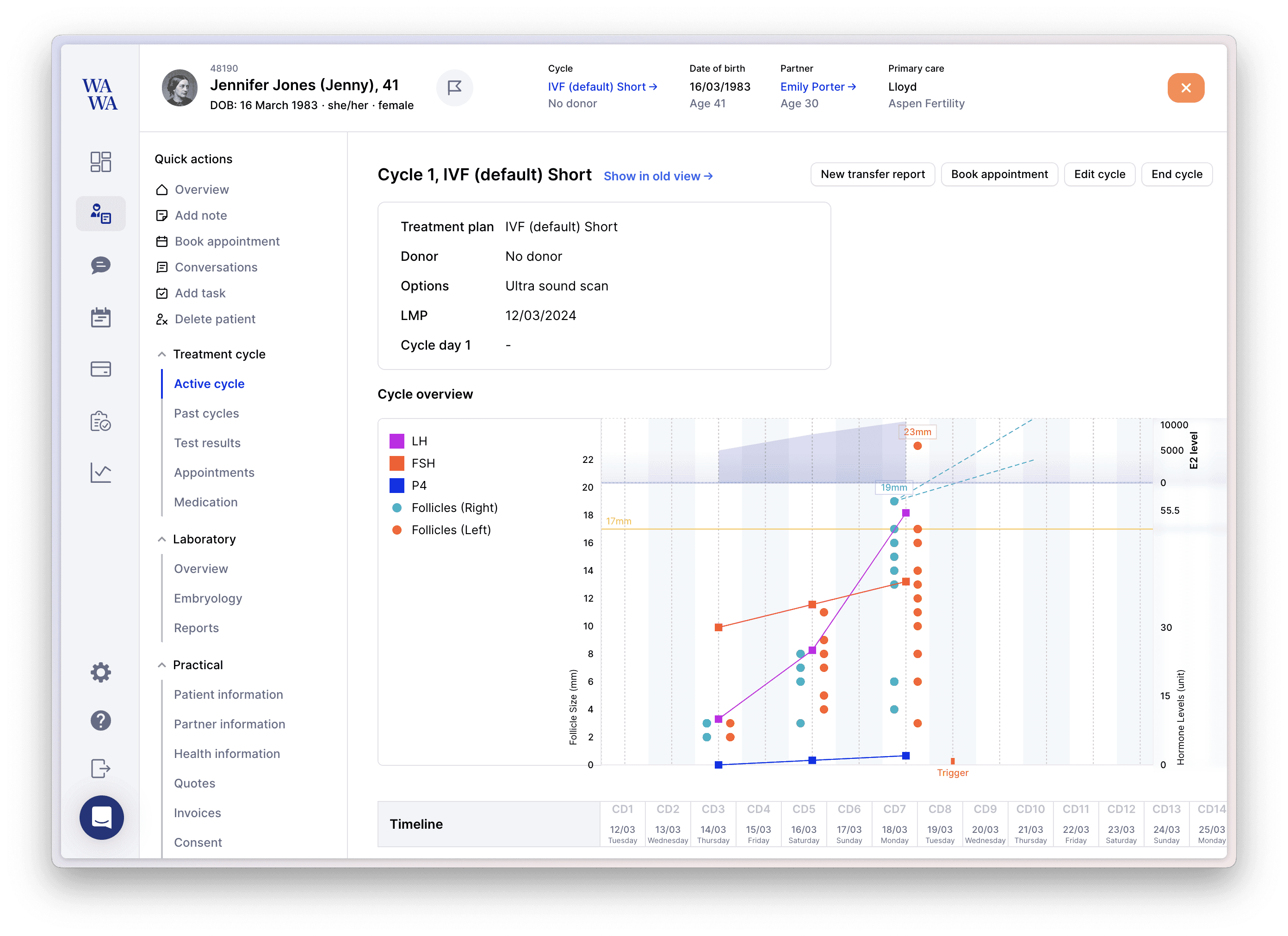
Task: Follow the Show in old view link
Action: tap(657, 176)
